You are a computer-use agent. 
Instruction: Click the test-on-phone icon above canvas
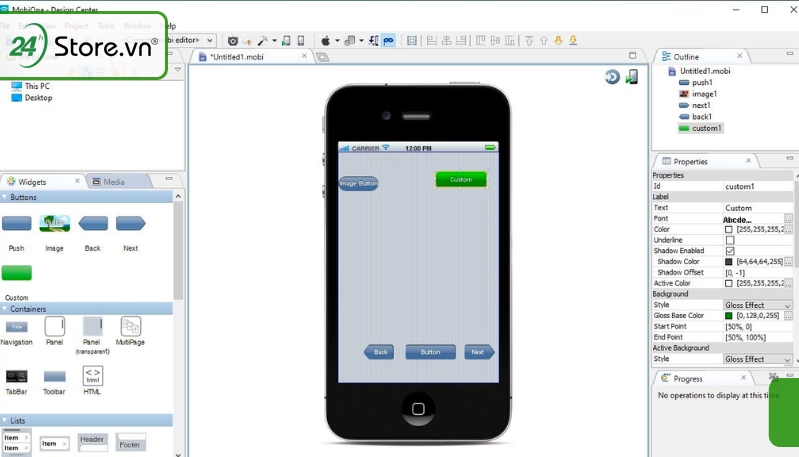632,77
